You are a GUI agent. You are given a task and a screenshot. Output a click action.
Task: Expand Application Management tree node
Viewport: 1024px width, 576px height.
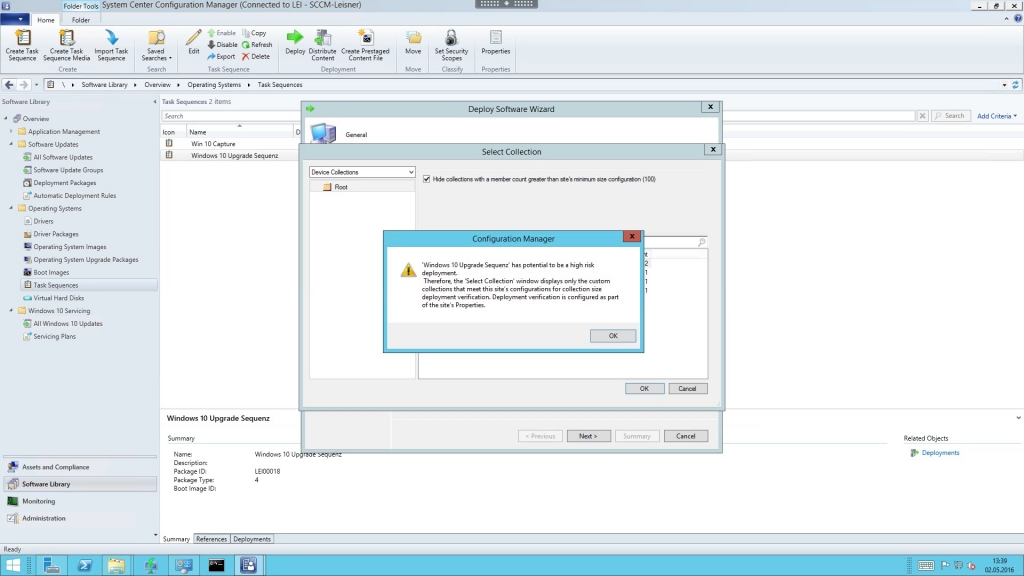11,131
